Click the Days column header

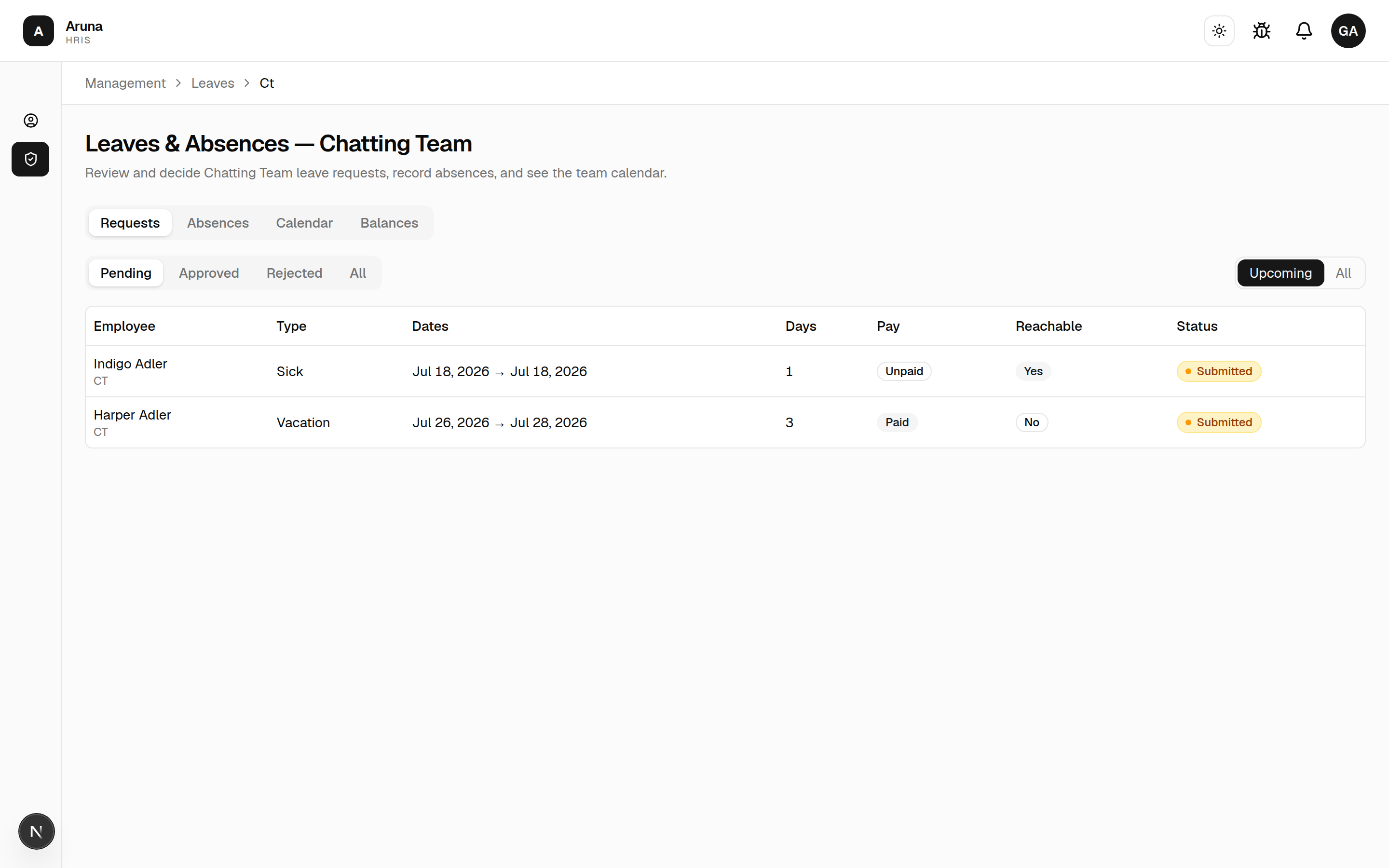tap(801, 326)
